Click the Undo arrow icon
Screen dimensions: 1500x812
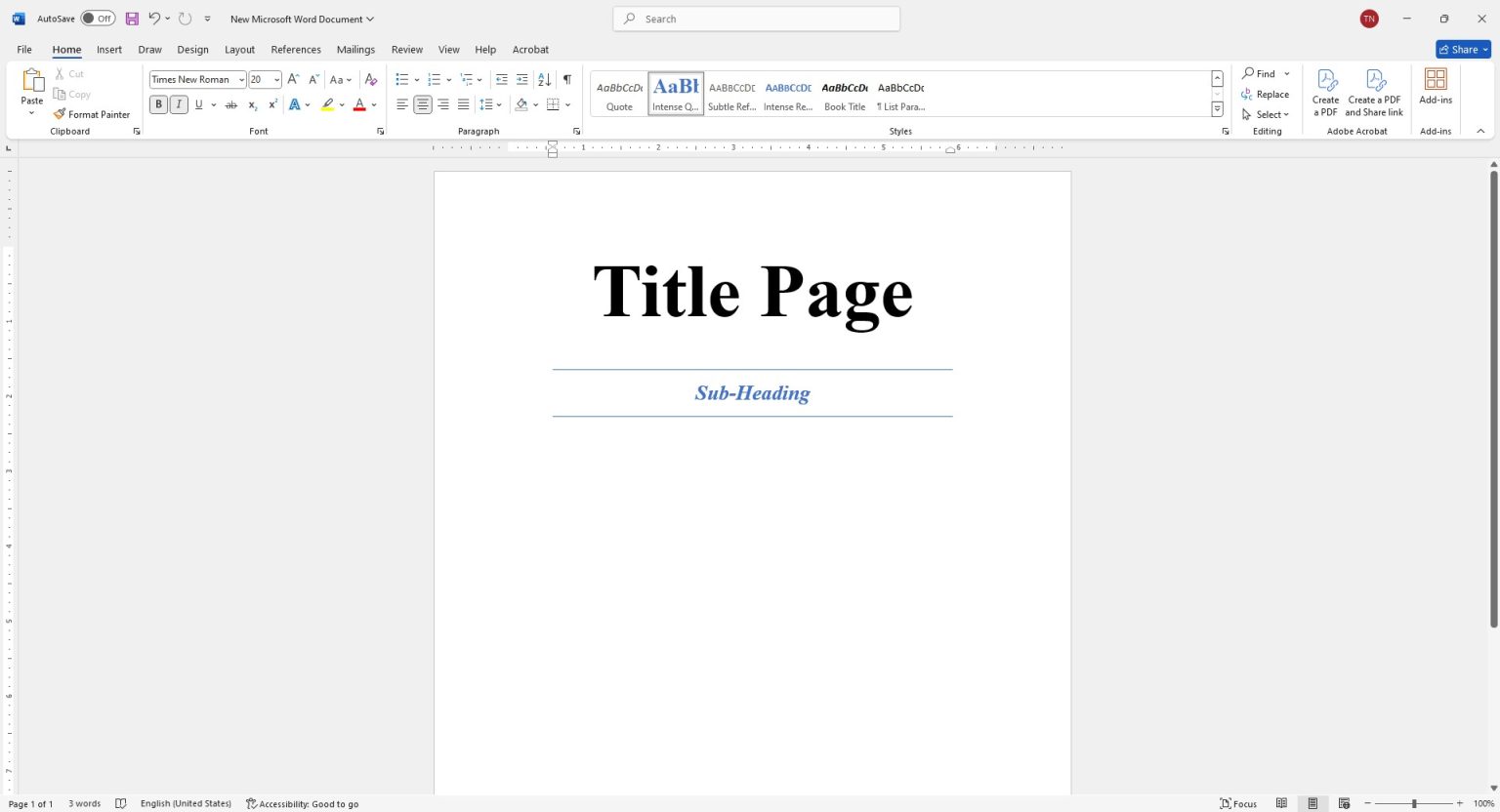154,19
